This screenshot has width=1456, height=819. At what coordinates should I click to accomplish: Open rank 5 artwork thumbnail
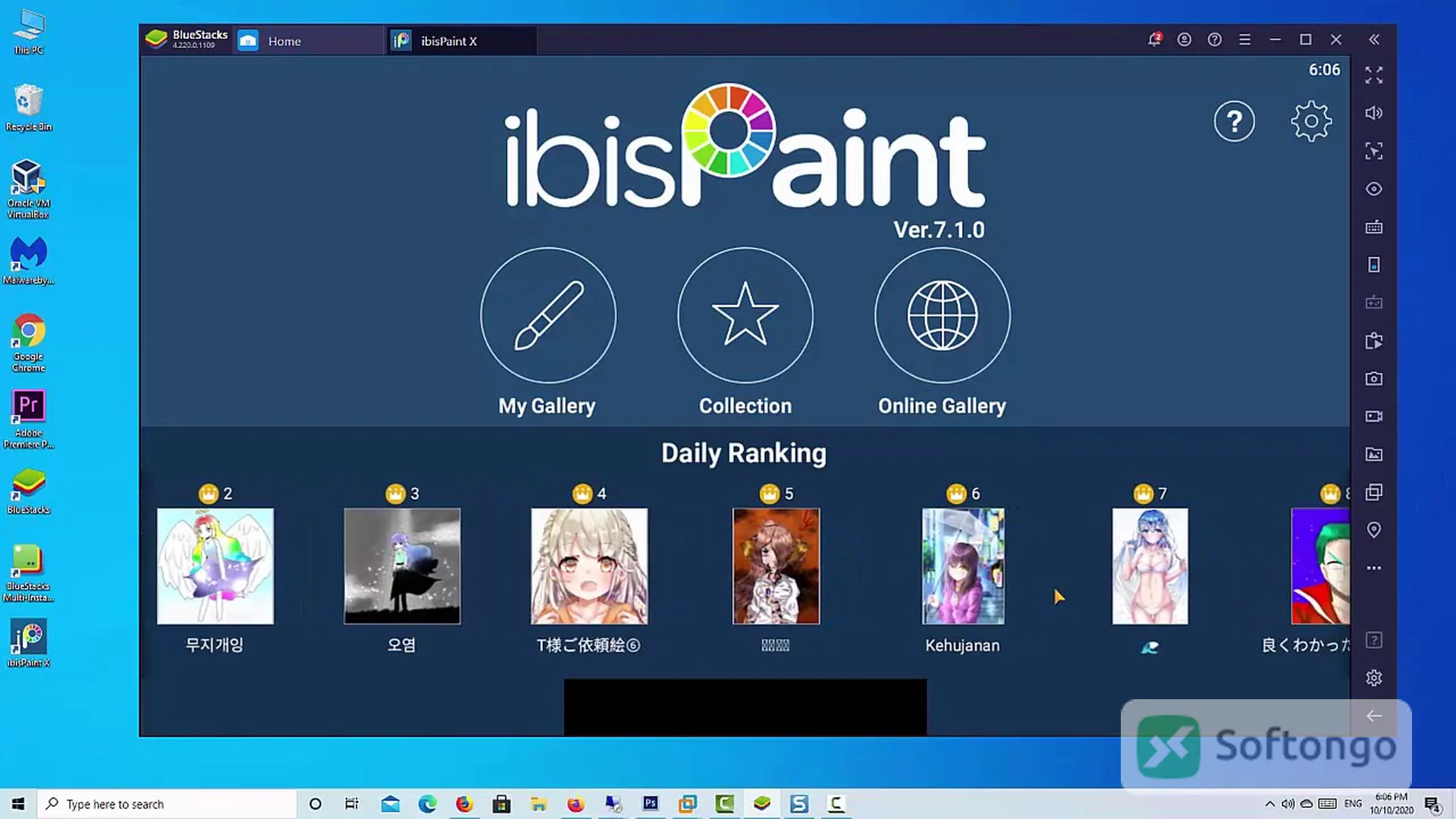776,566
